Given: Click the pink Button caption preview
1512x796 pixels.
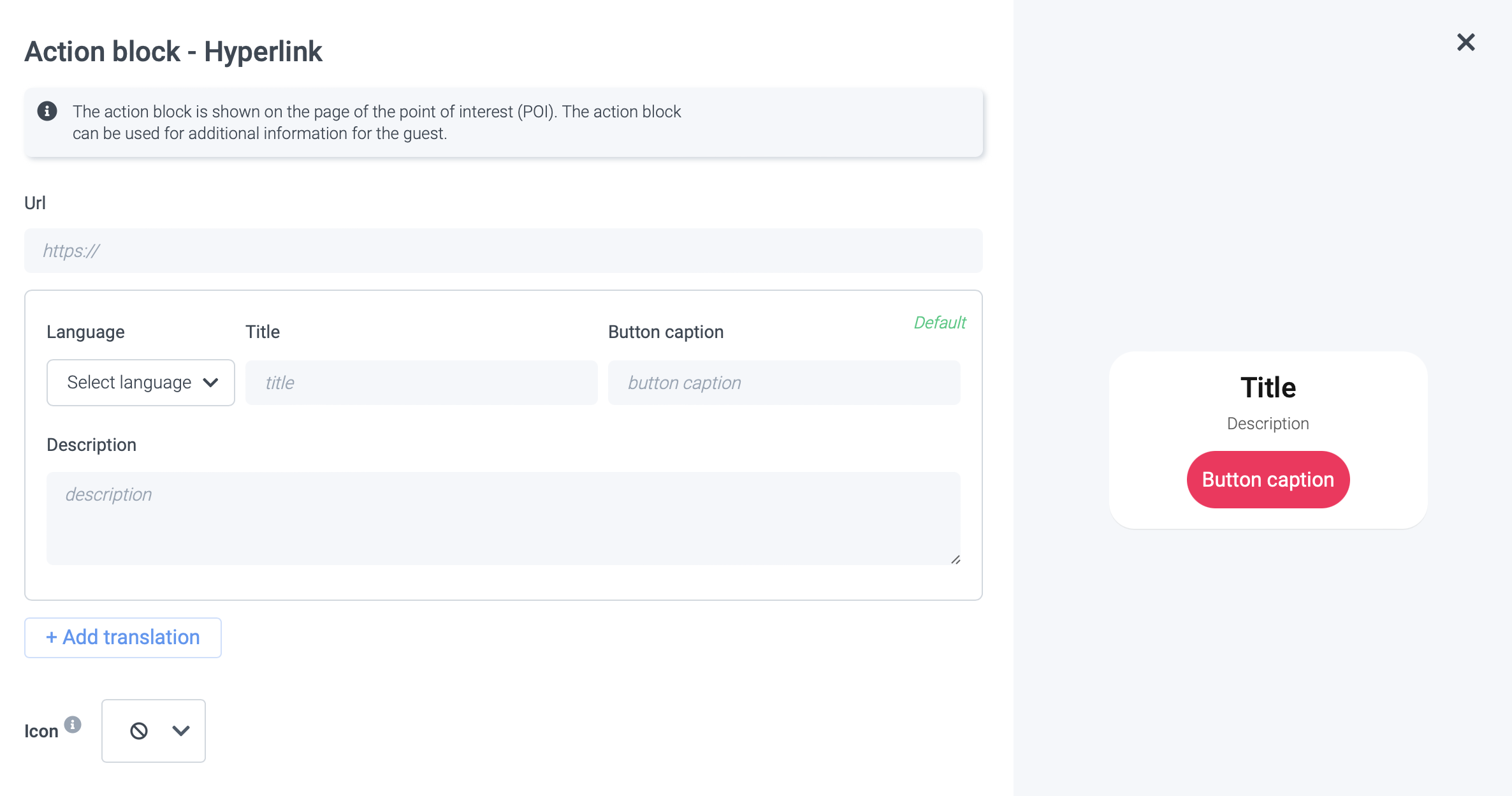Looking at the screenshot, I should [1268, 480].
